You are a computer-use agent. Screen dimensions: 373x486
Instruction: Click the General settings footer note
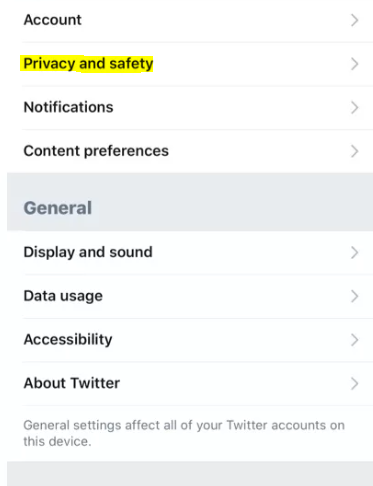point(184,433)
